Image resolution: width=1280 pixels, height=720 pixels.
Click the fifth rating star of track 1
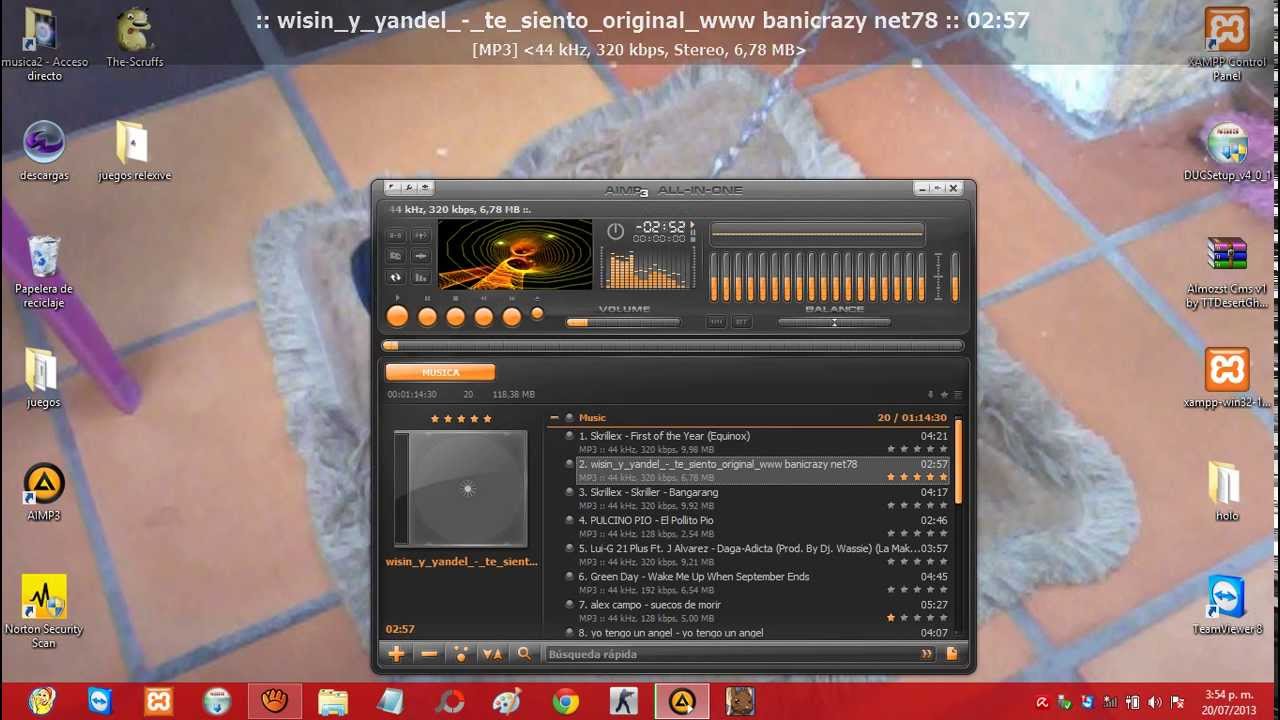tap(943, 450)
